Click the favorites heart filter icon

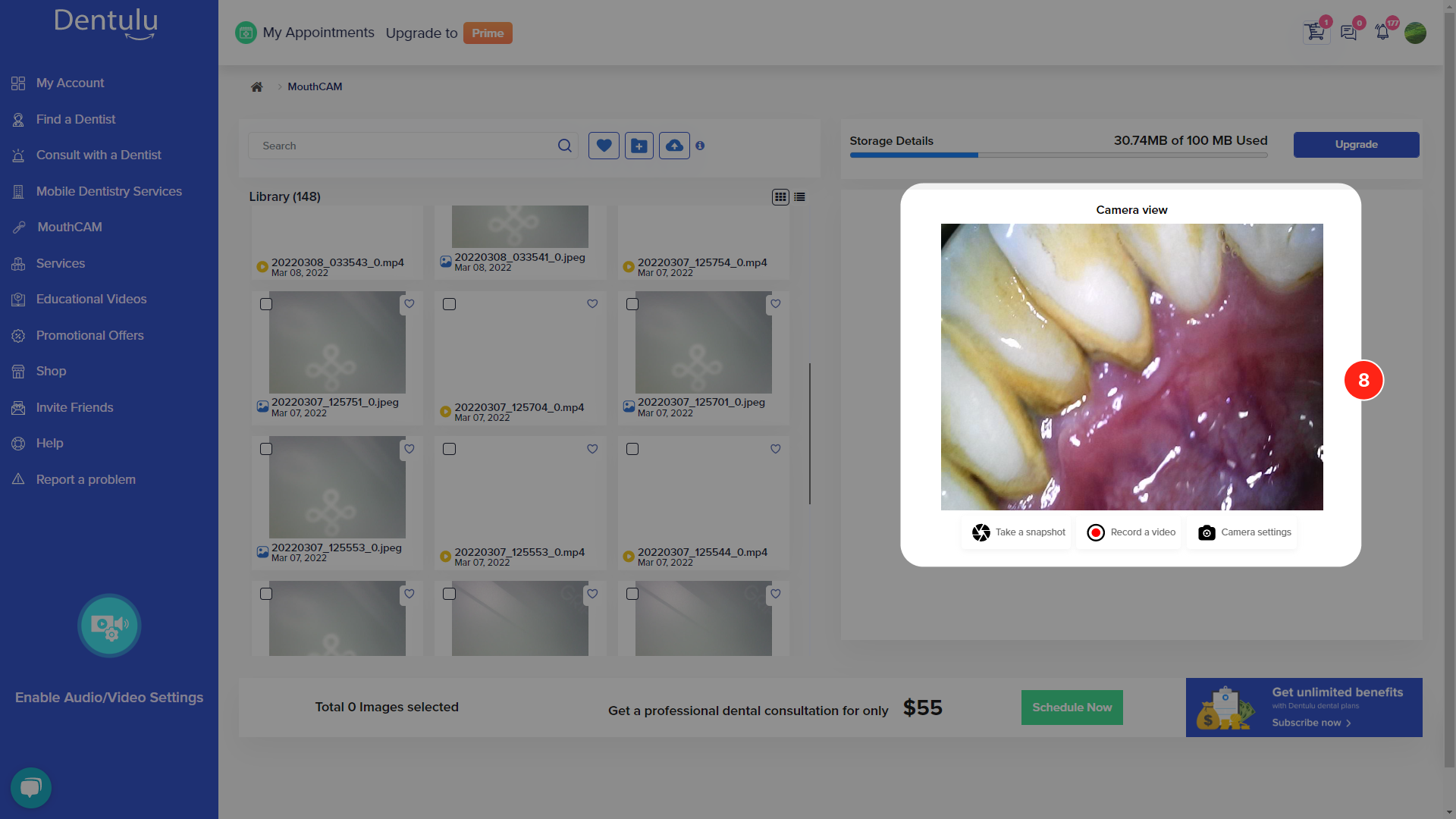[604, 145]
